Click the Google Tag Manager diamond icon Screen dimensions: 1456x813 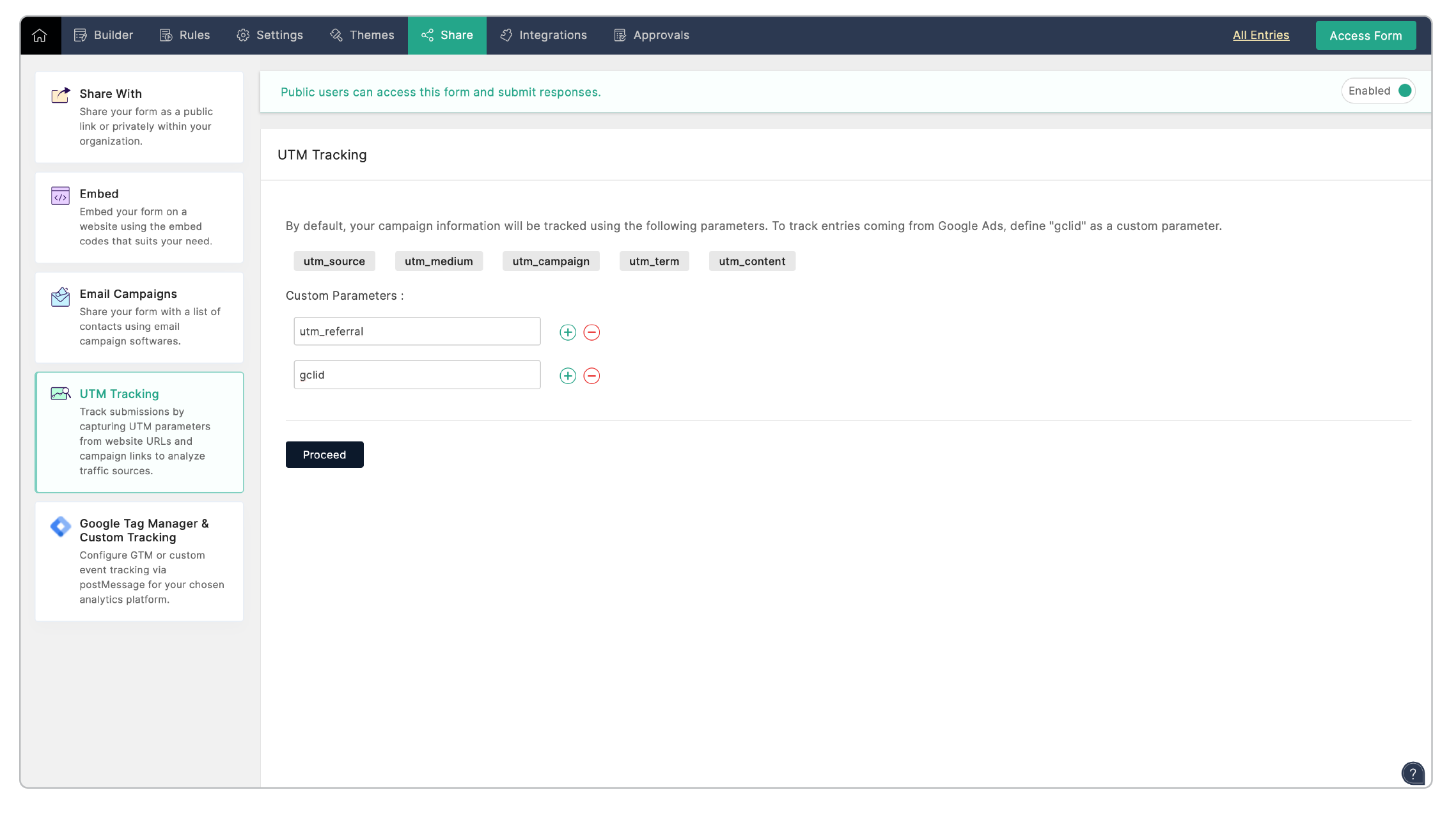click(x=60, y=527)
